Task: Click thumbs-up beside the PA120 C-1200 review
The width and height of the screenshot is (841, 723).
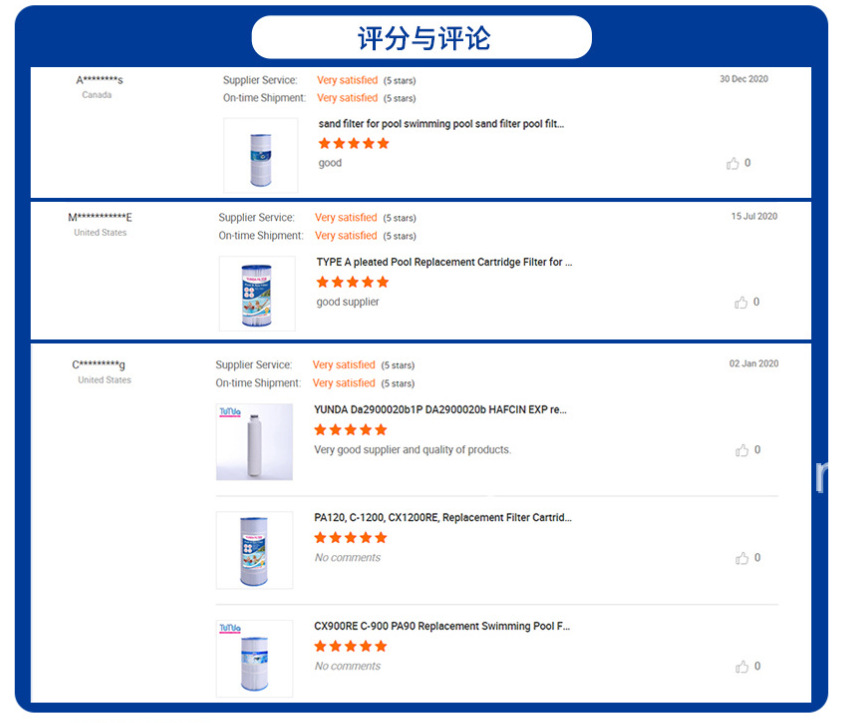Action: tap(742, 558)
